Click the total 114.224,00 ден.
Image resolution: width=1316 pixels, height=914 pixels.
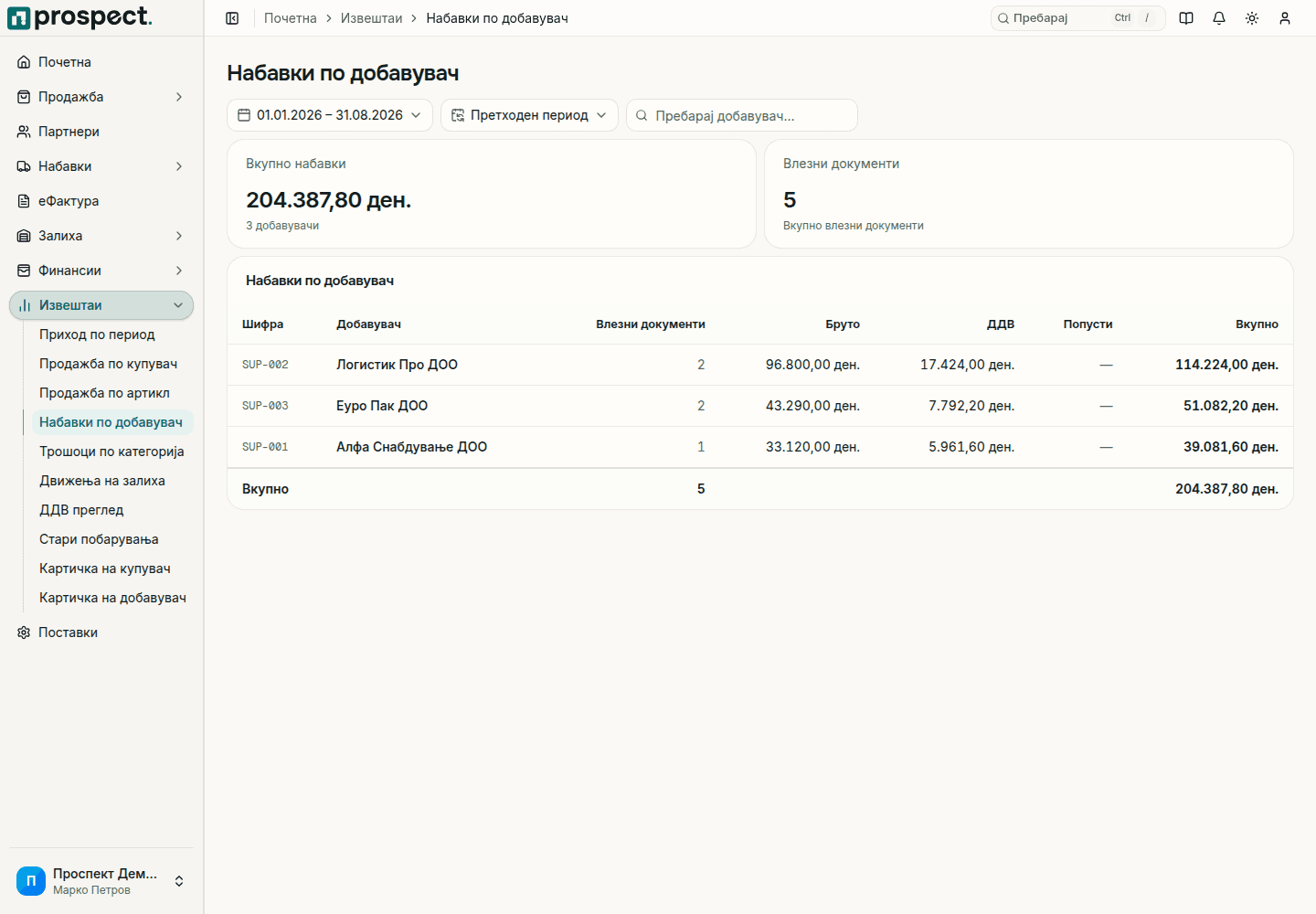click(x=1226, y=365)
